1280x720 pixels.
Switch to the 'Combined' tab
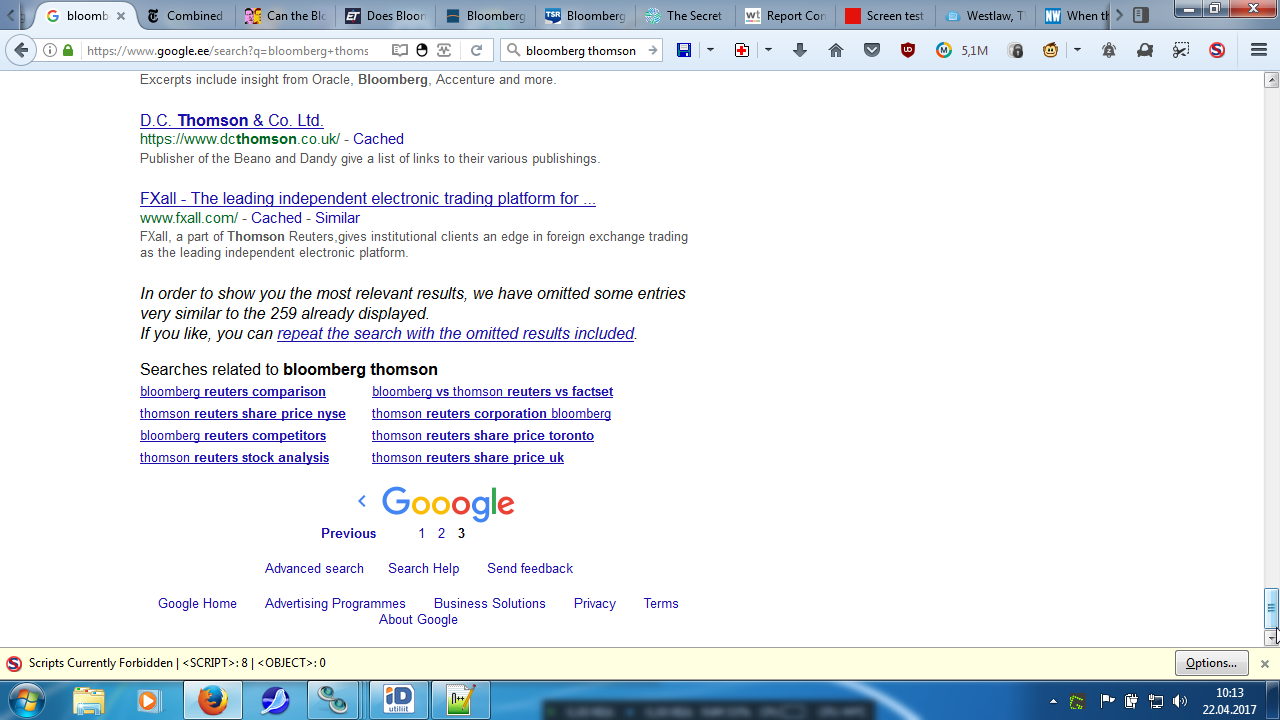(186, 16)
